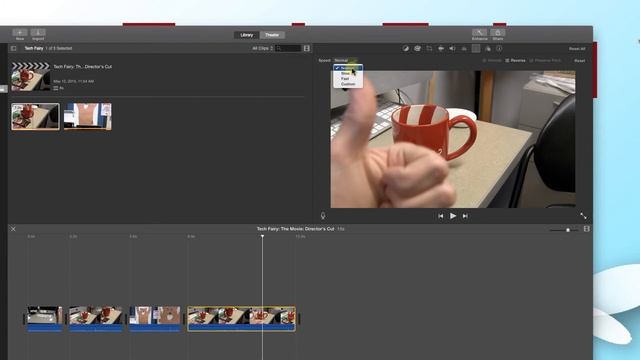Click the Enhance wand icon
Image resolution: width=640 pixels, height=360 pixels.
point(479,33)
